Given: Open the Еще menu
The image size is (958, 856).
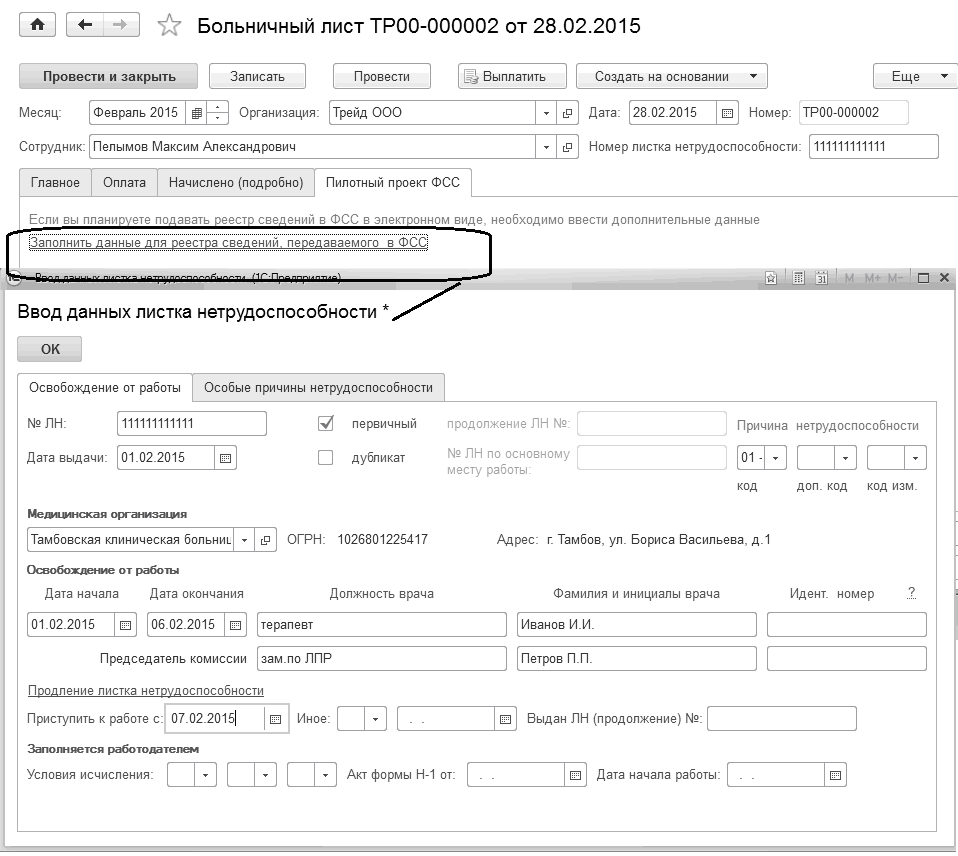Looking at the screenshot, I should pyautogui.click(x=915, y=76).
